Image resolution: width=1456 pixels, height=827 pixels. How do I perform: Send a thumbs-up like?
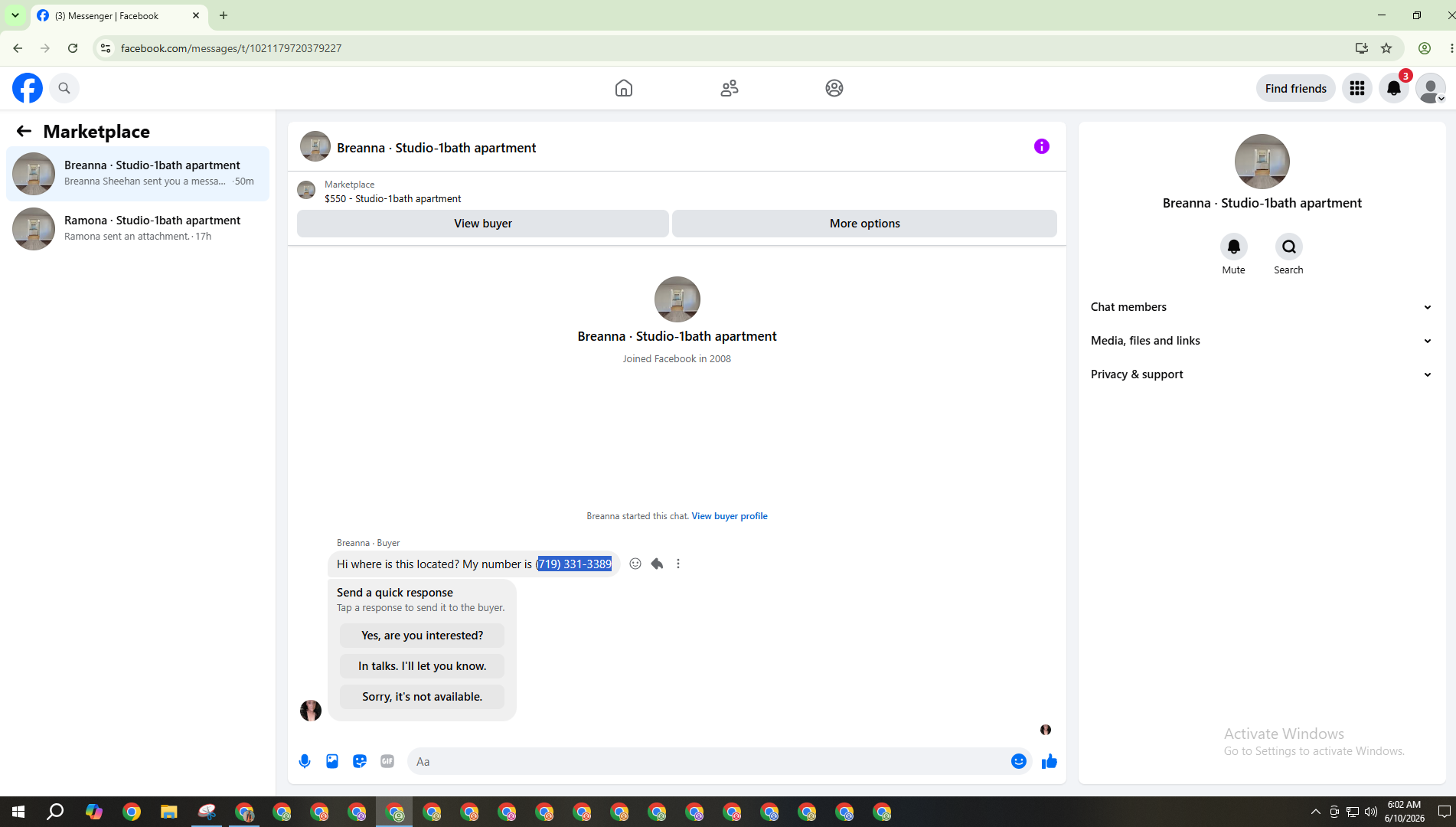tap(1050, 761)
